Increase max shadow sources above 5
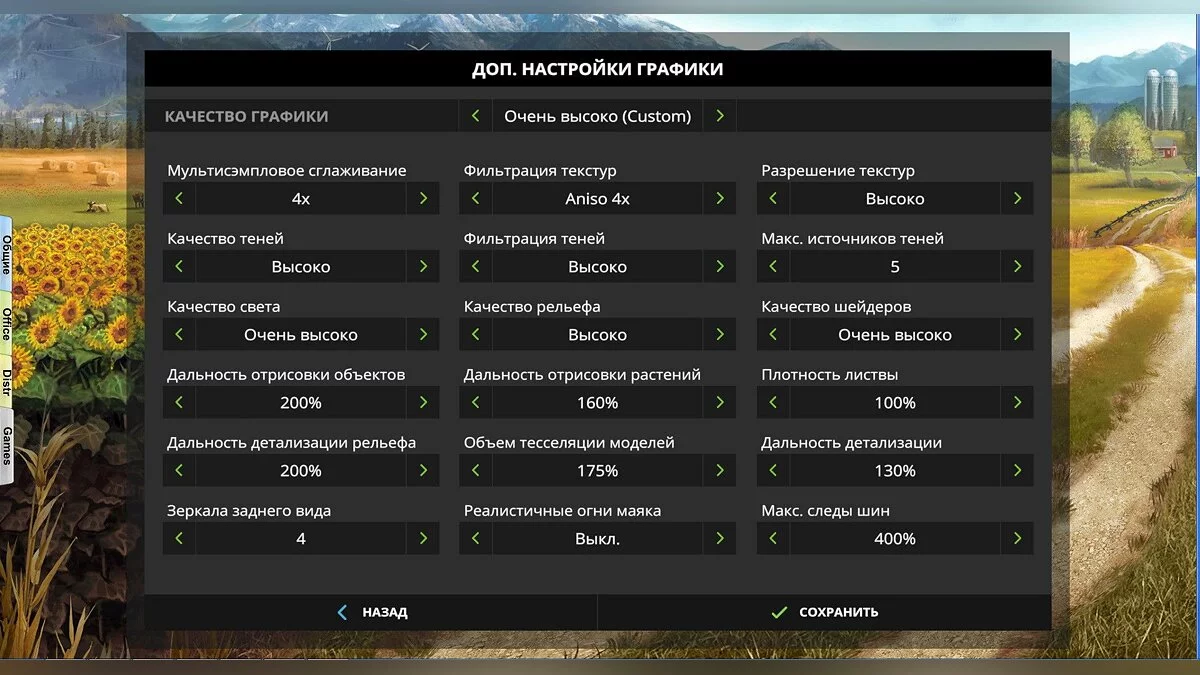 click(x=1020, y=266)
